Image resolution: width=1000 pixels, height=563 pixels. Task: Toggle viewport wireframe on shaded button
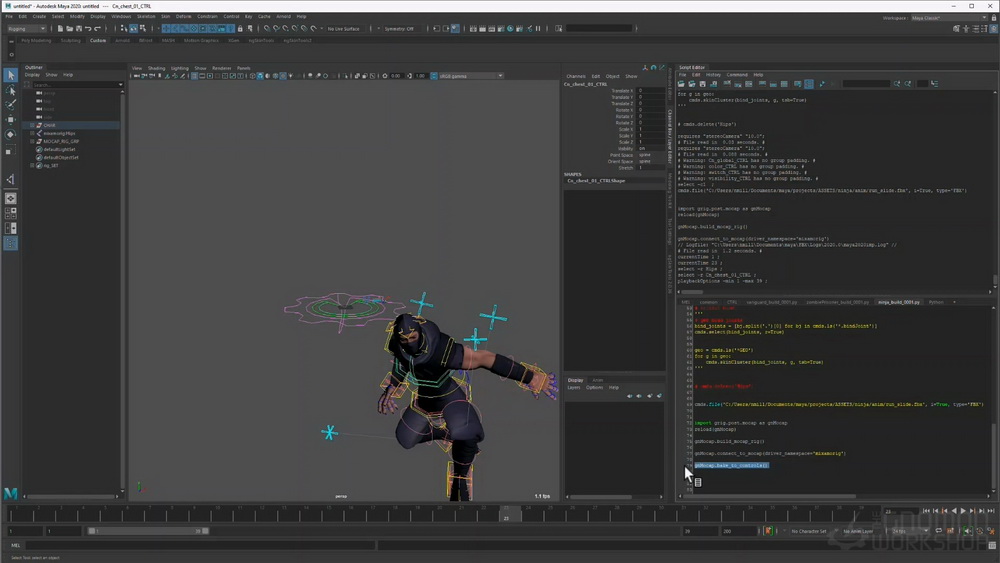pos(275,76)
